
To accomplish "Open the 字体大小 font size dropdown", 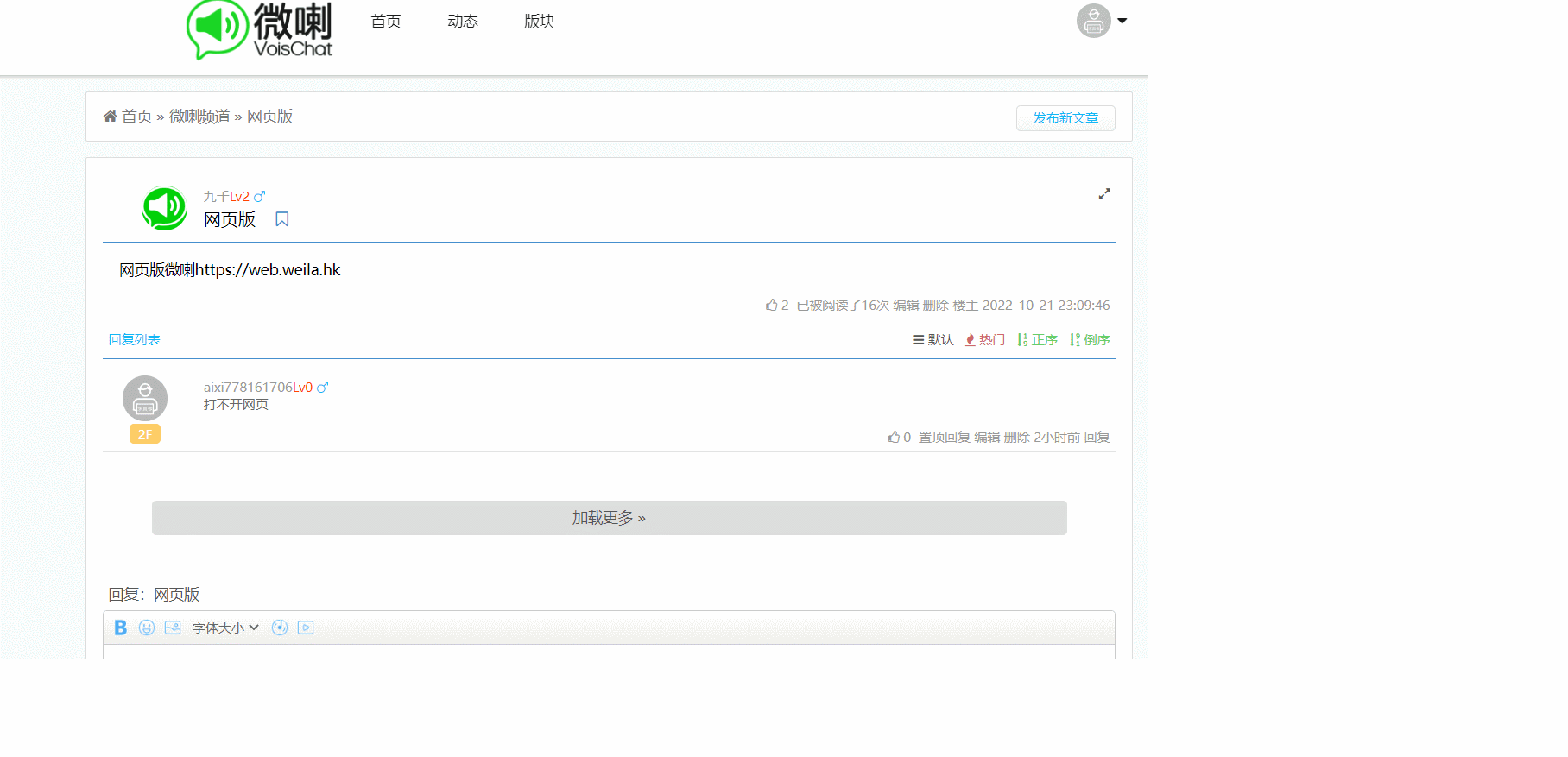I will tap(225, 628).
